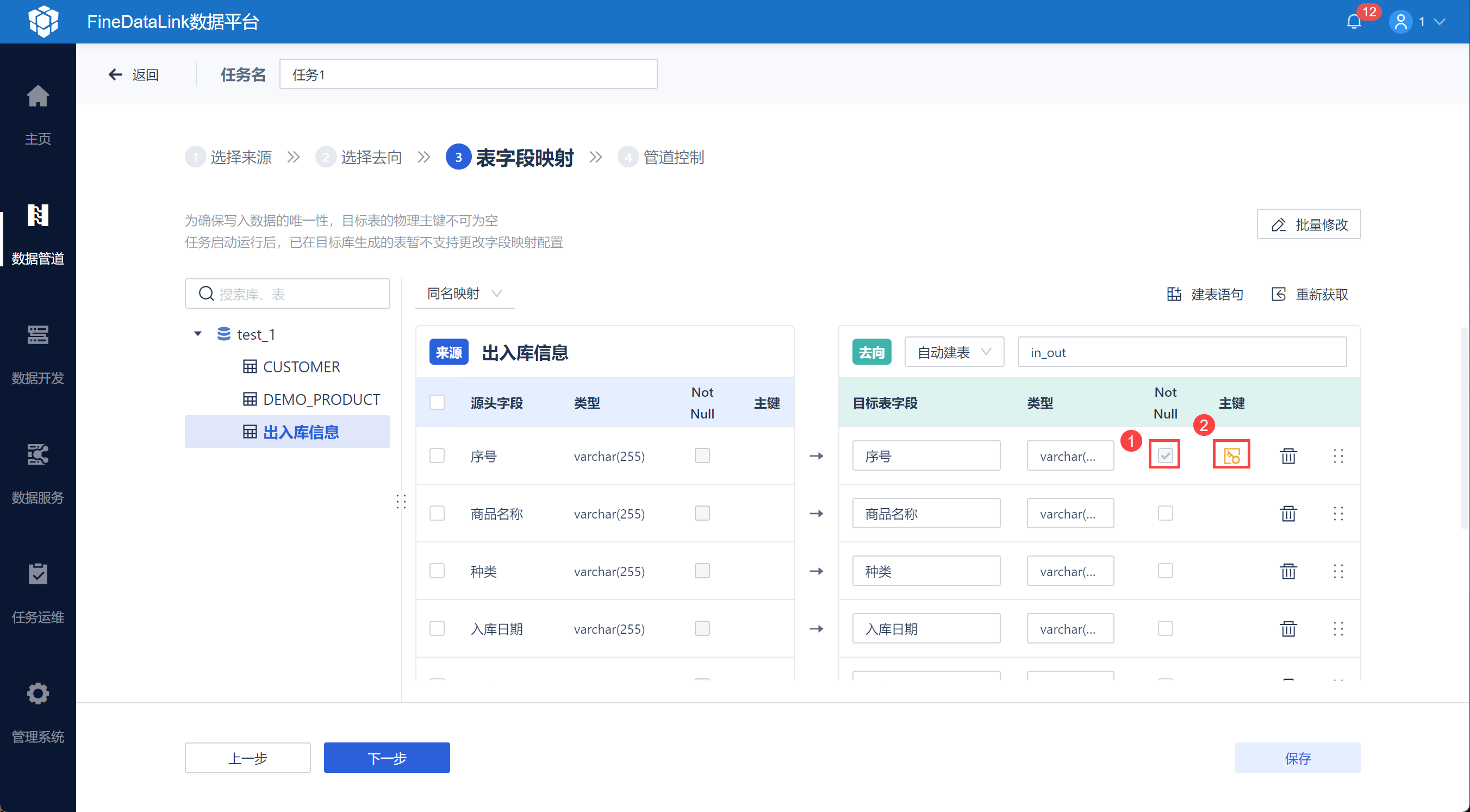Screen dimensions: 1470x812
Task: Click the 重新获取 refresh icon
Action: tap(1278, 295)
